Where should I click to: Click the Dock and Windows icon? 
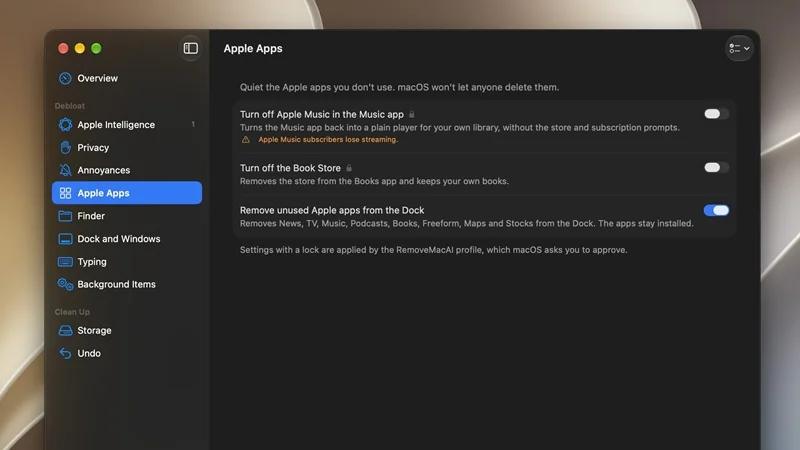tap(65, 239)
